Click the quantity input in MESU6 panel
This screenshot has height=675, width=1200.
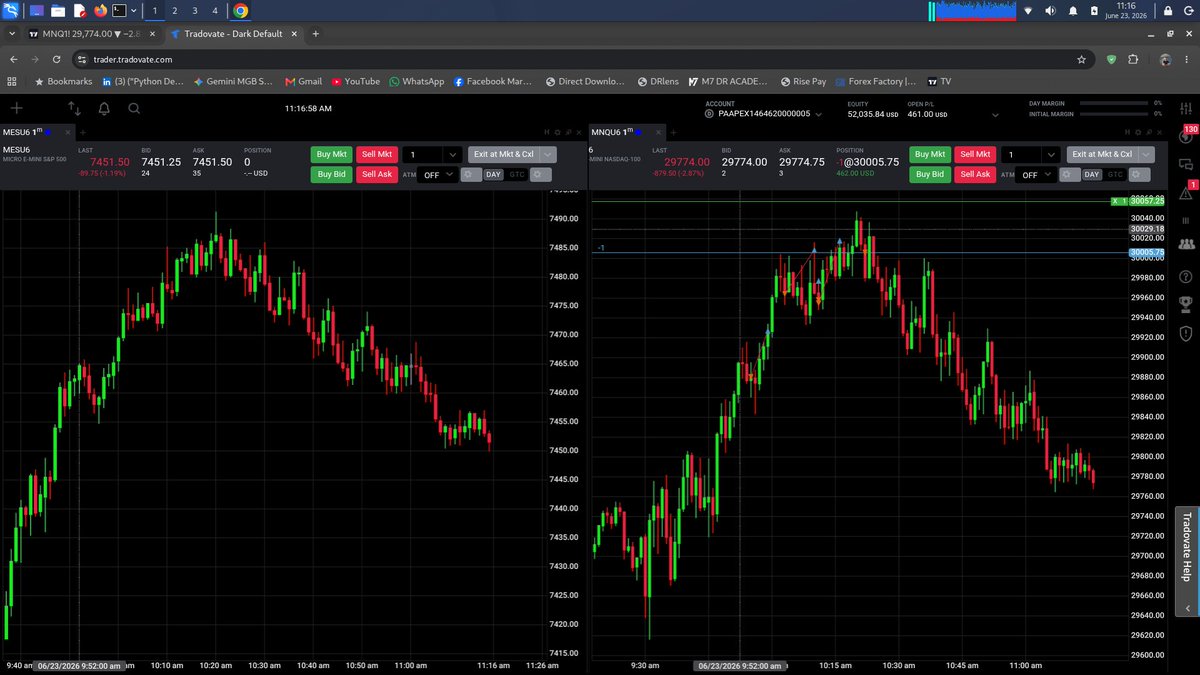(423, 155)
